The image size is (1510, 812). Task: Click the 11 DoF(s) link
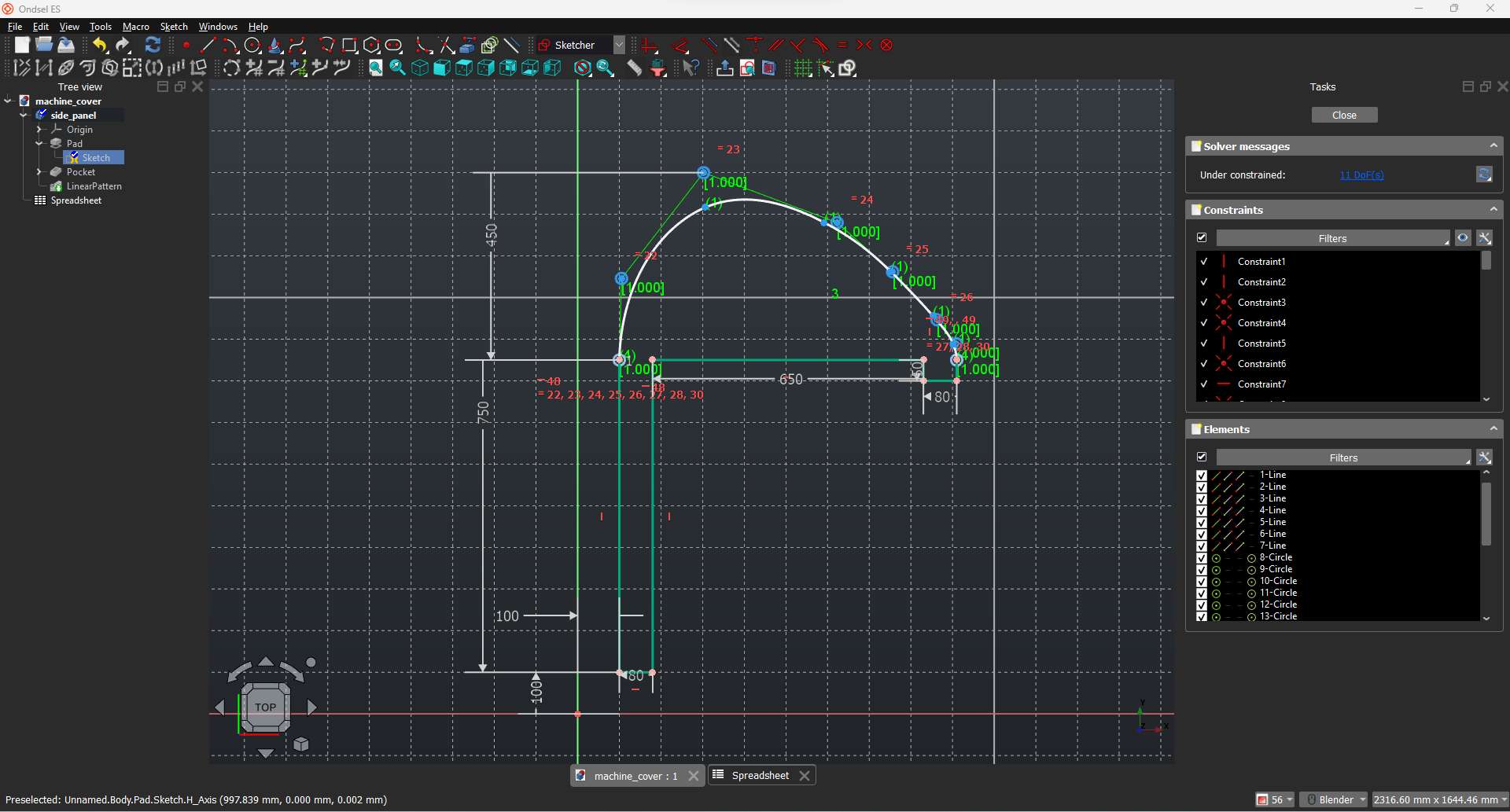click(1361, 175)
